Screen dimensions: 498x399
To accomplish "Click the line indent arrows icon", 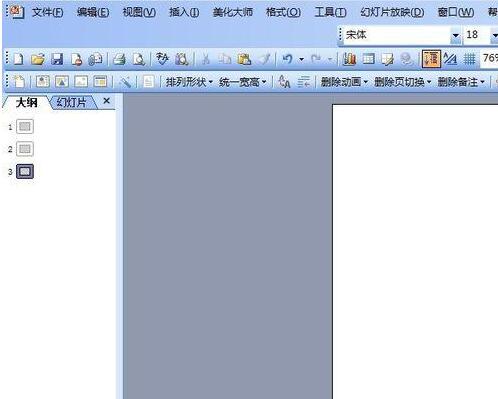I will coord(304,82).
